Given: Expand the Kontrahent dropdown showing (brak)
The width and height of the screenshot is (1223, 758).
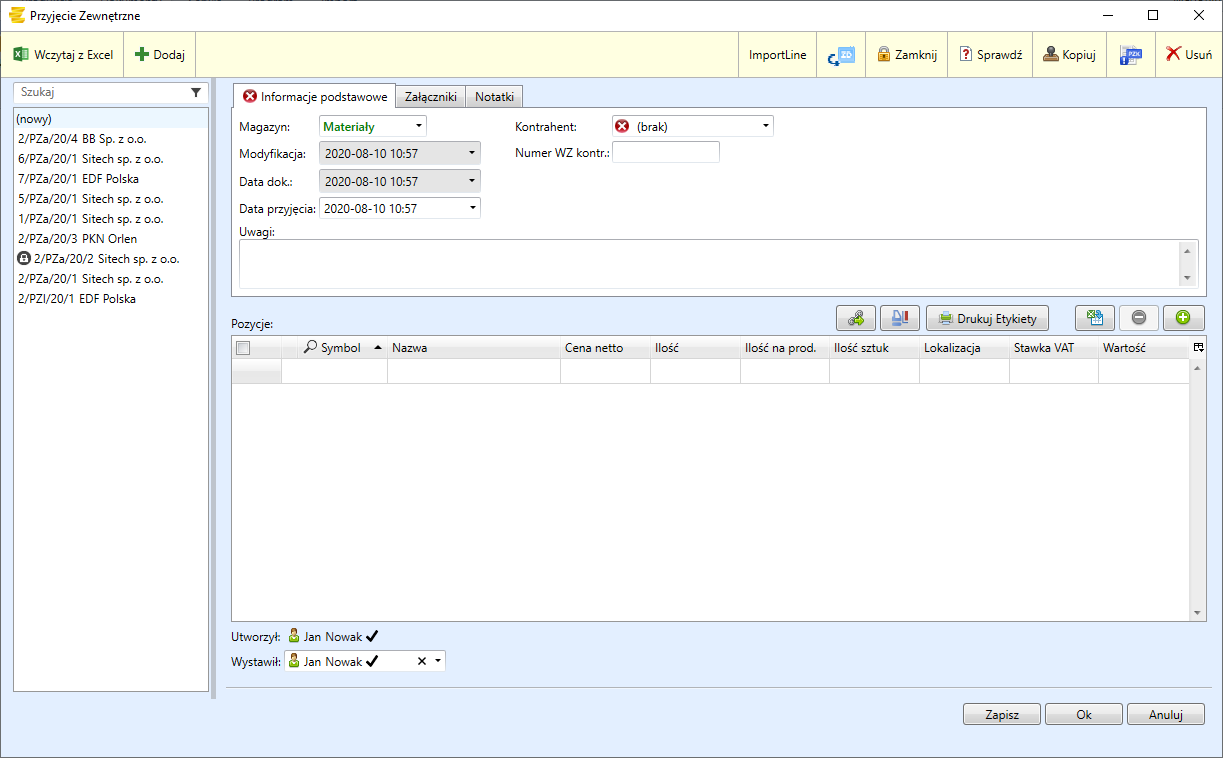Looking at the screenshot, I should click(x=765, y=126).
